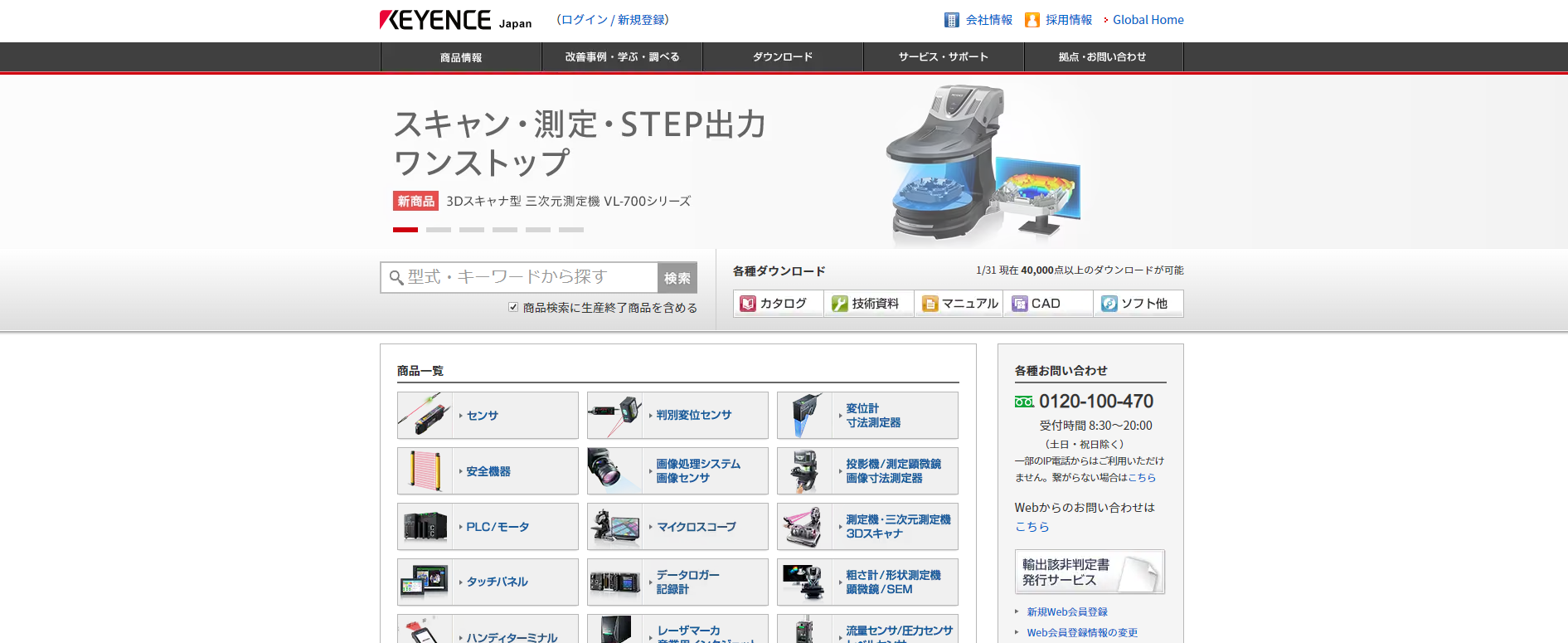
Task: Click the recruitment info person icon
Action: (1032, 20)
